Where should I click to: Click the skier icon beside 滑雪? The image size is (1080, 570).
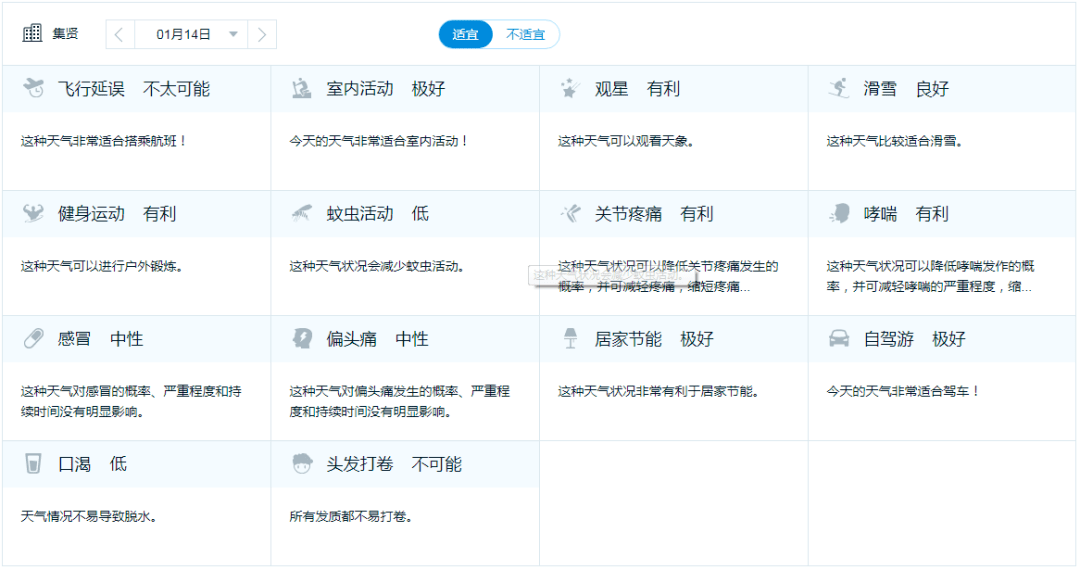coord(839,88)
